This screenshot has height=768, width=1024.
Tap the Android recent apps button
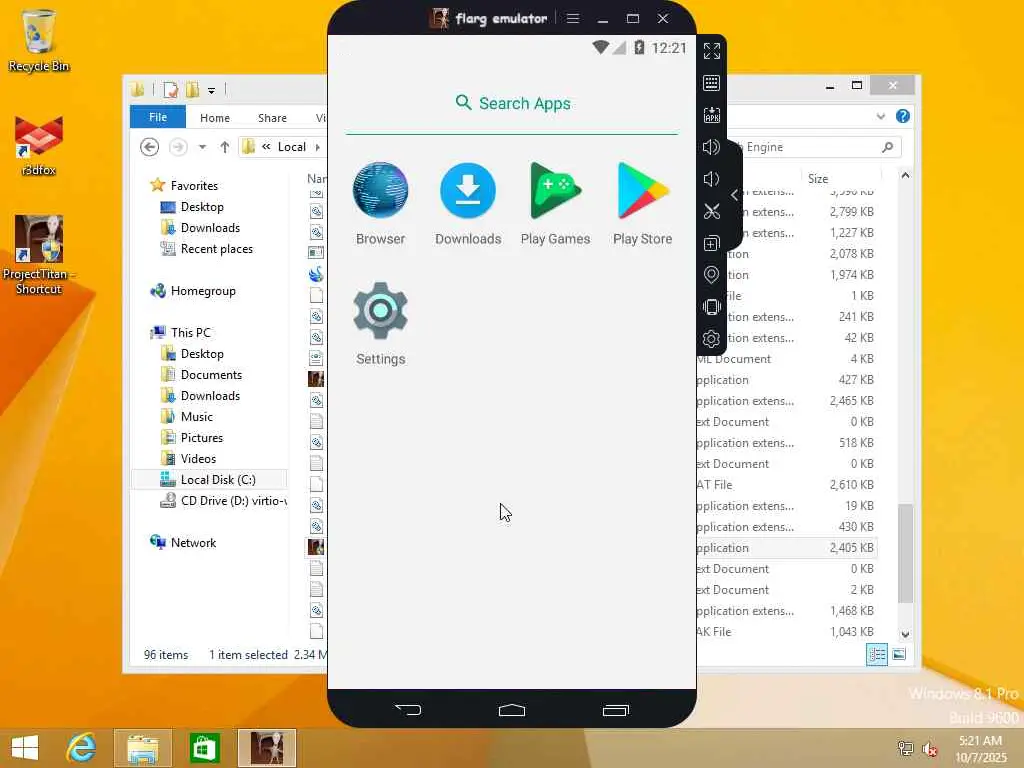coord(615,710)
